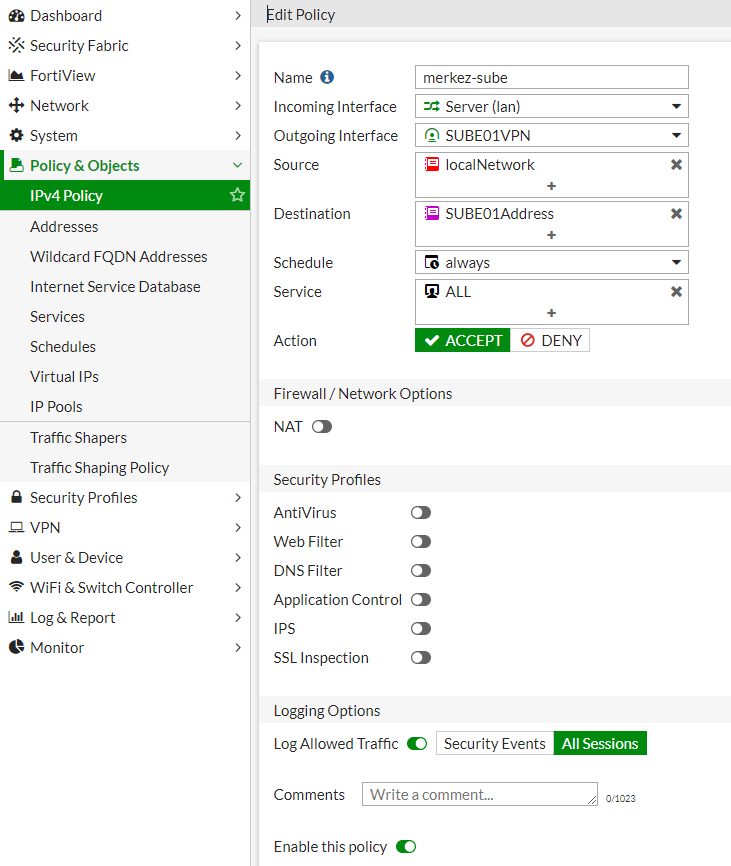The image size is (731, 866).
Task: Open Addresses menu item
Action: click(64, 227)
